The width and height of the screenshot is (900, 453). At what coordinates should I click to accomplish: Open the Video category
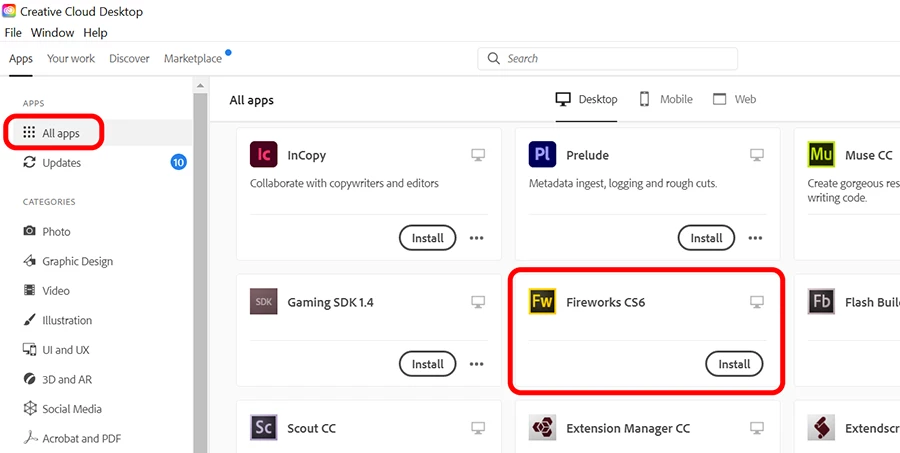click(x=46, y=291)
